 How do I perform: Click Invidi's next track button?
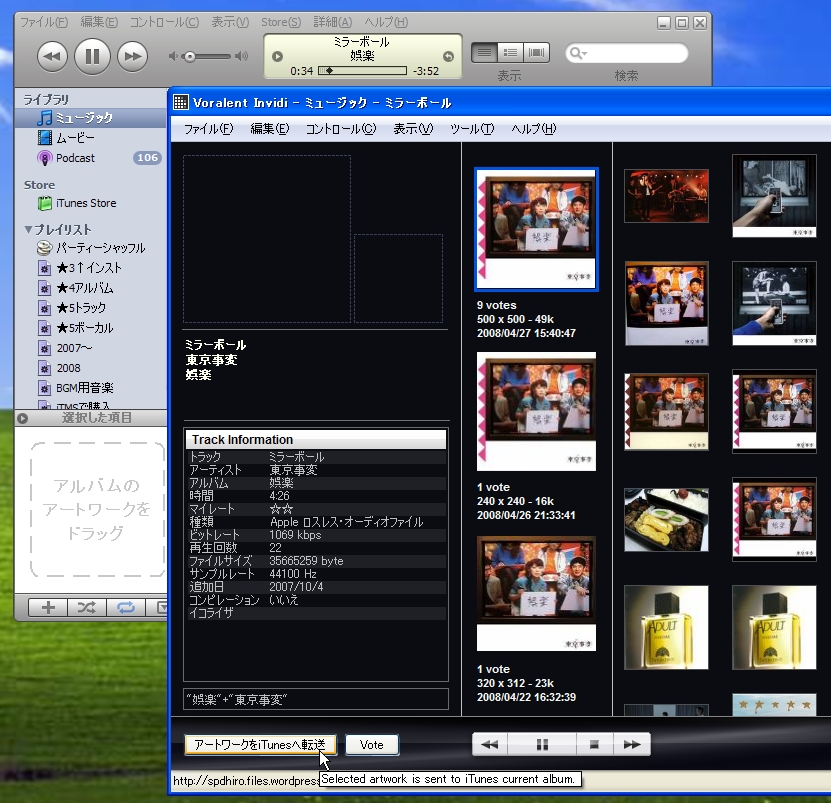coord(632,745)
